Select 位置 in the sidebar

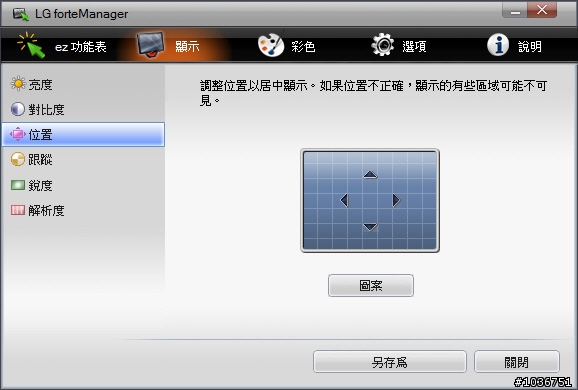pyautogui.click(x=83, y=135)
